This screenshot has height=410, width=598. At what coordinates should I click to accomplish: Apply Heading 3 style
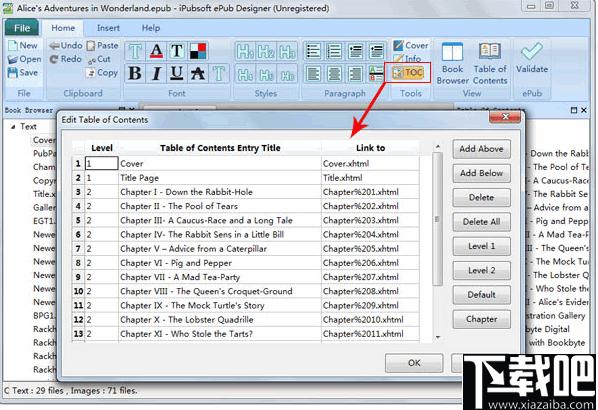[x=287, y=51]
